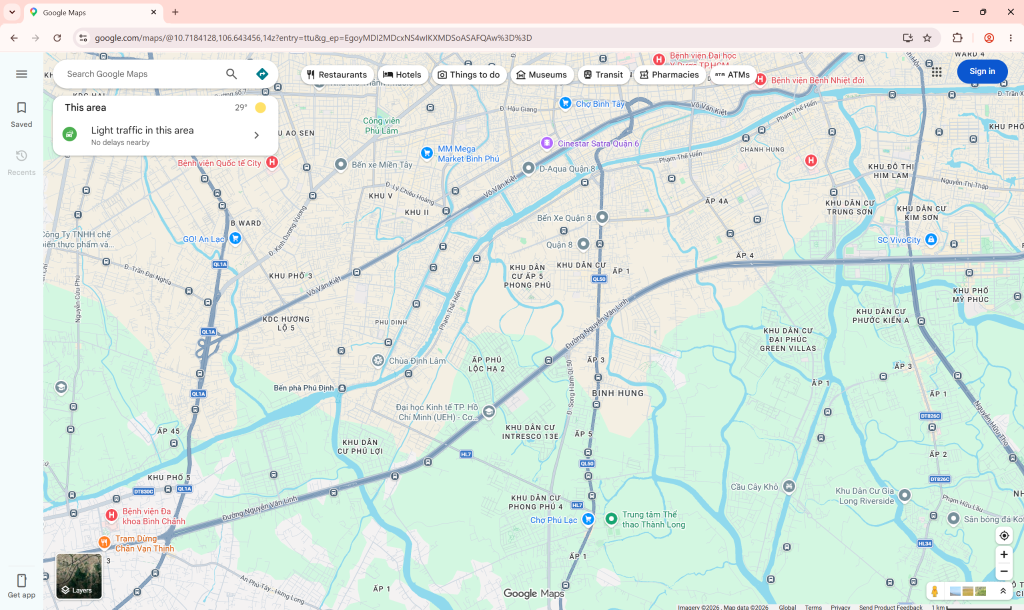Open Directions via the blue diamond icon
The image size is (1024, 610).
pyautogui.click(x=262, y=74)
